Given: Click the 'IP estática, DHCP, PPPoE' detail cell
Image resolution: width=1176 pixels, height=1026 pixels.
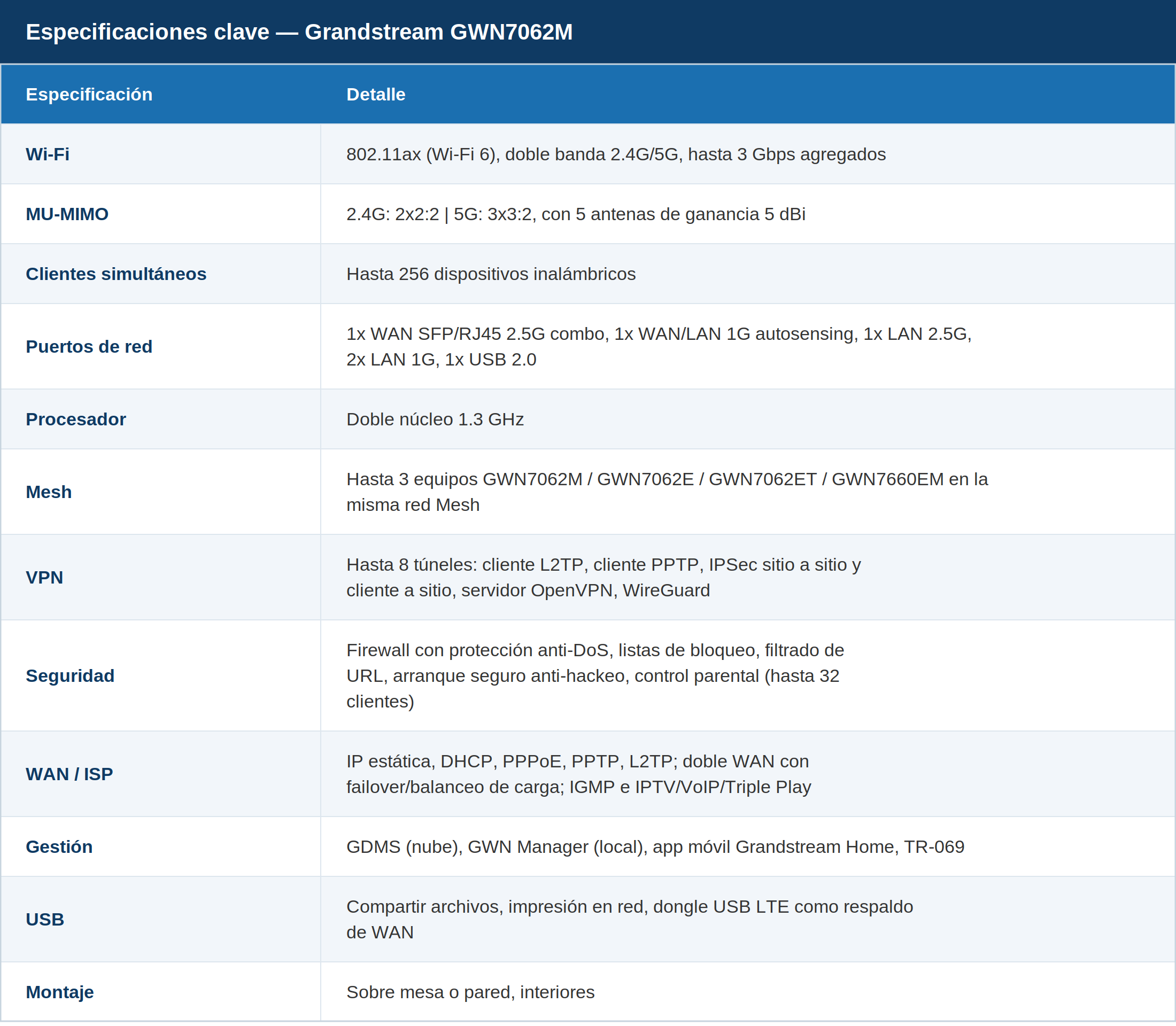Looking at the screenshot, I should pyautogui.click(x=747, y=774).
